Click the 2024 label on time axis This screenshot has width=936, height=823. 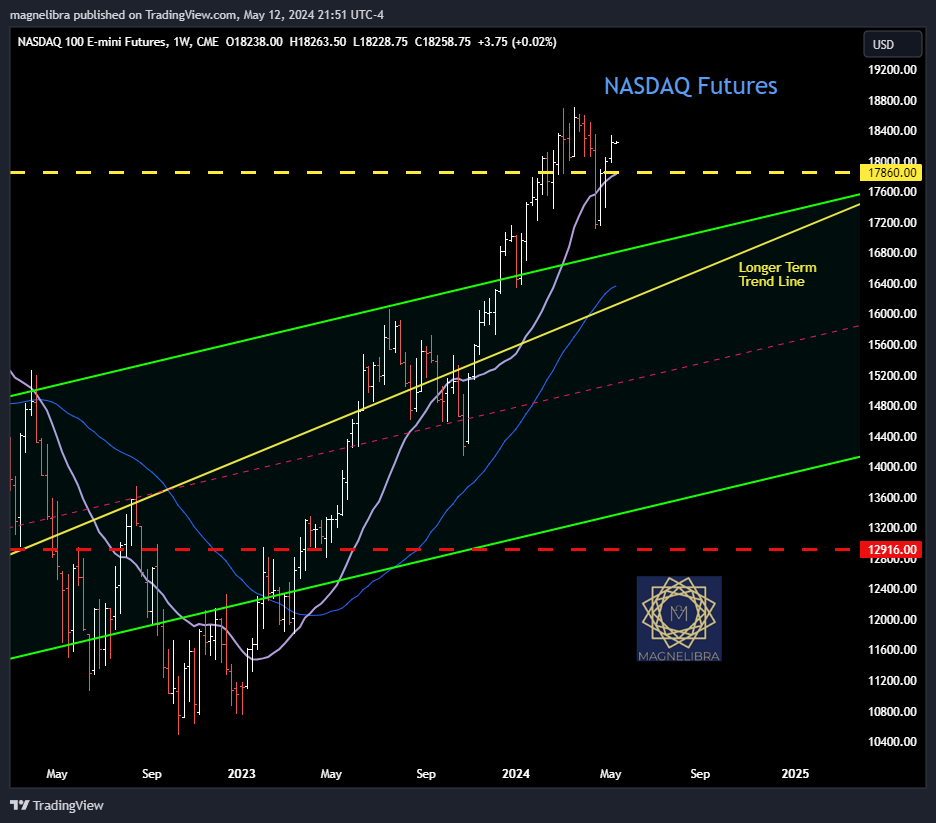point(516,773)
